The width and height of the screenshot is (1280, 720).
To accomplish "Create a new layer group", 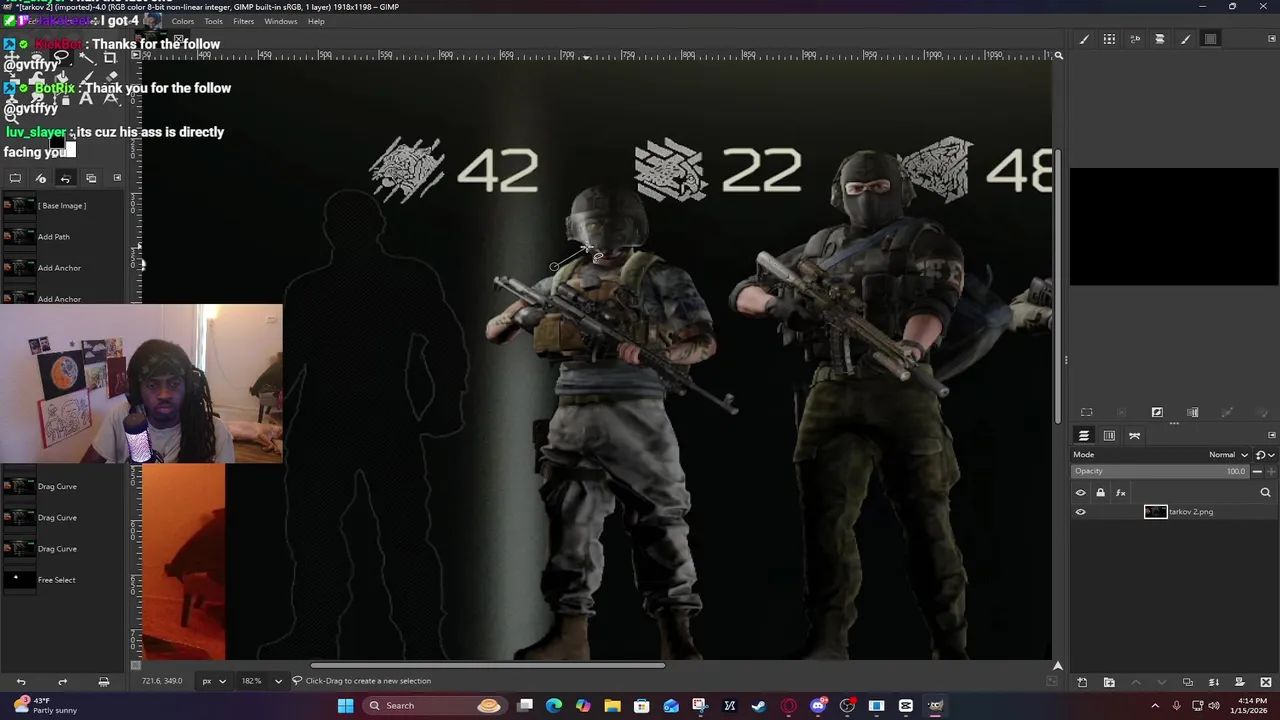I will [1109, 682].
